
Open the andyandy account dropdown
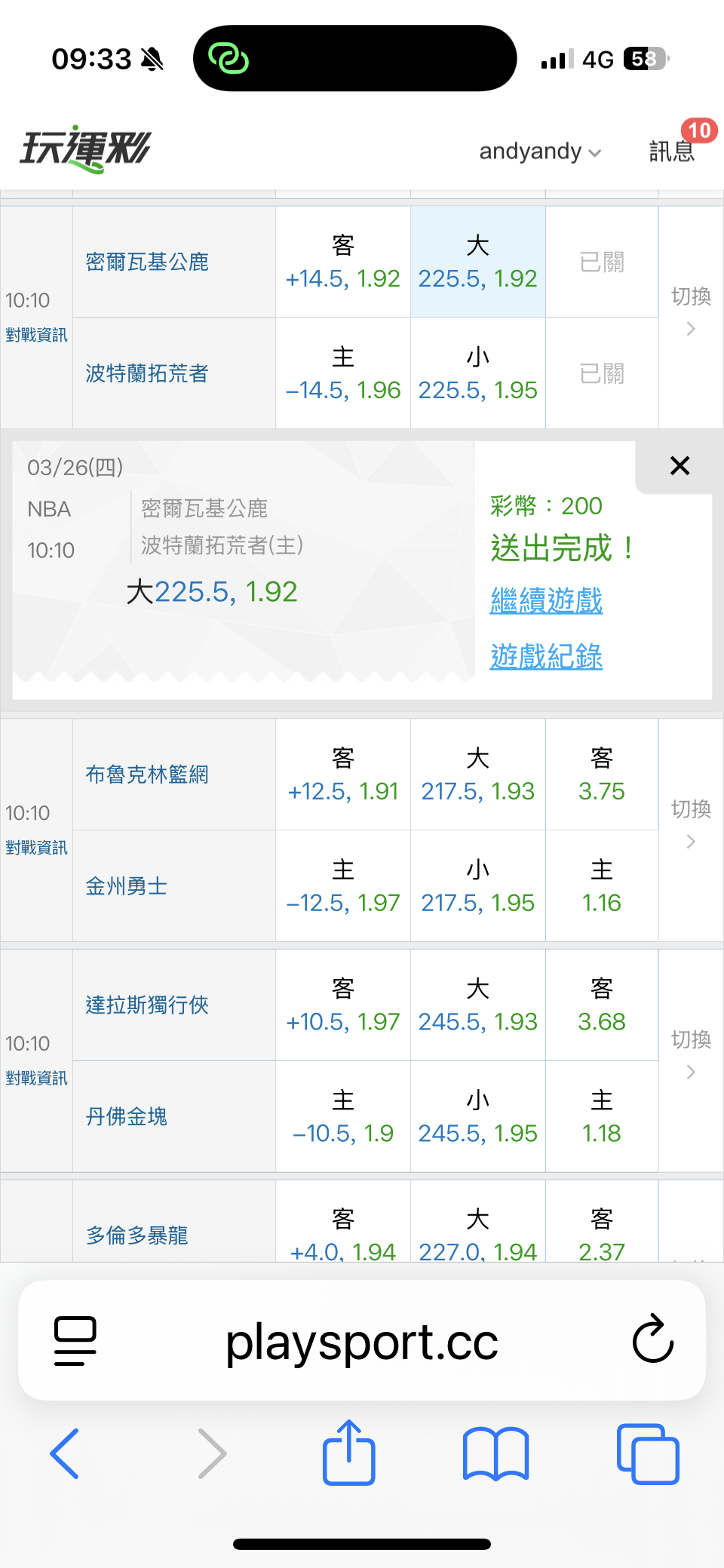540,152
